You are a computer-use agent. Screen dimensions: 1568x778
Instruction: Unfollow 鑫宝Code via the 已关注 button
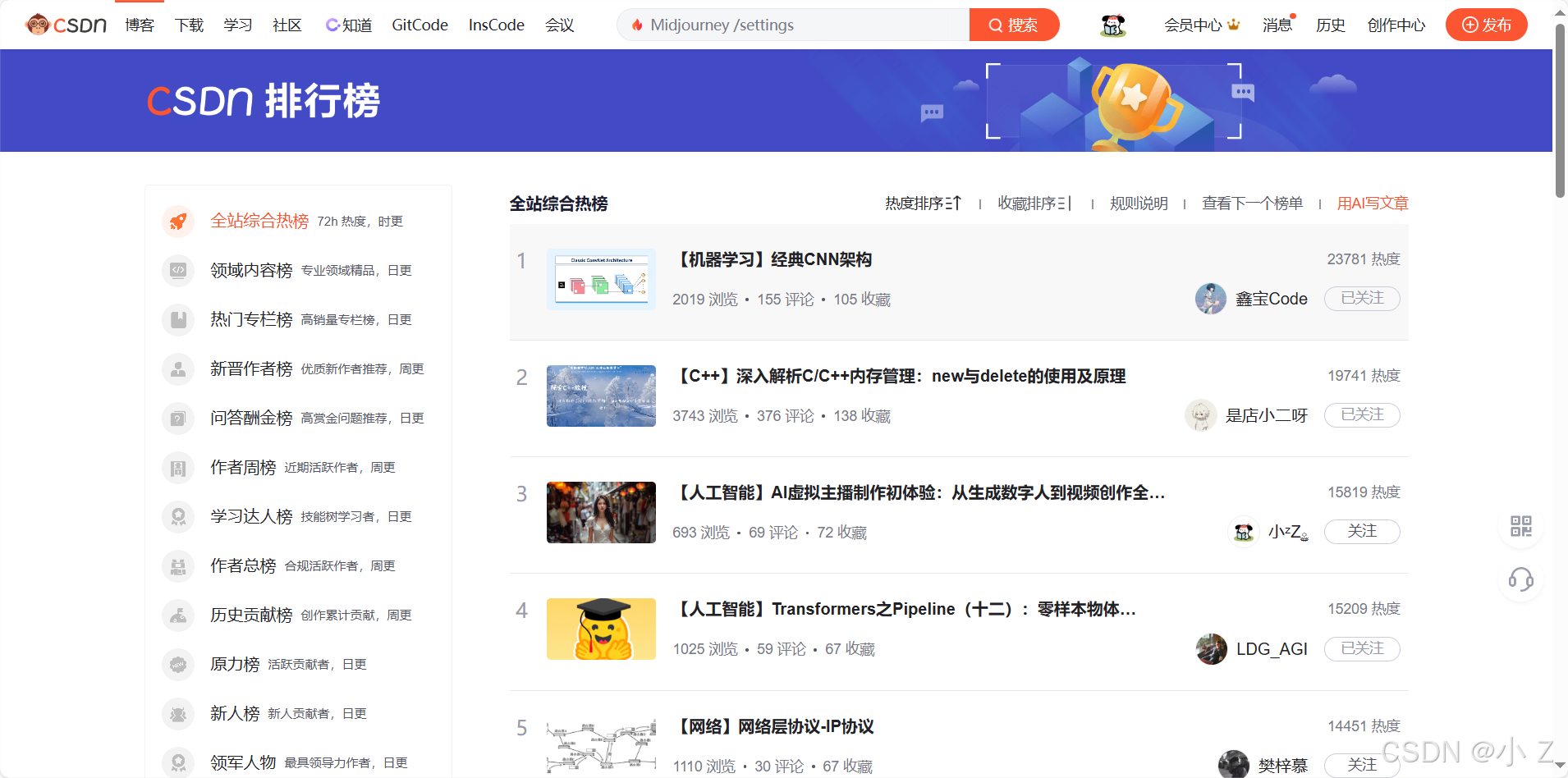(x=1361, y=299)
